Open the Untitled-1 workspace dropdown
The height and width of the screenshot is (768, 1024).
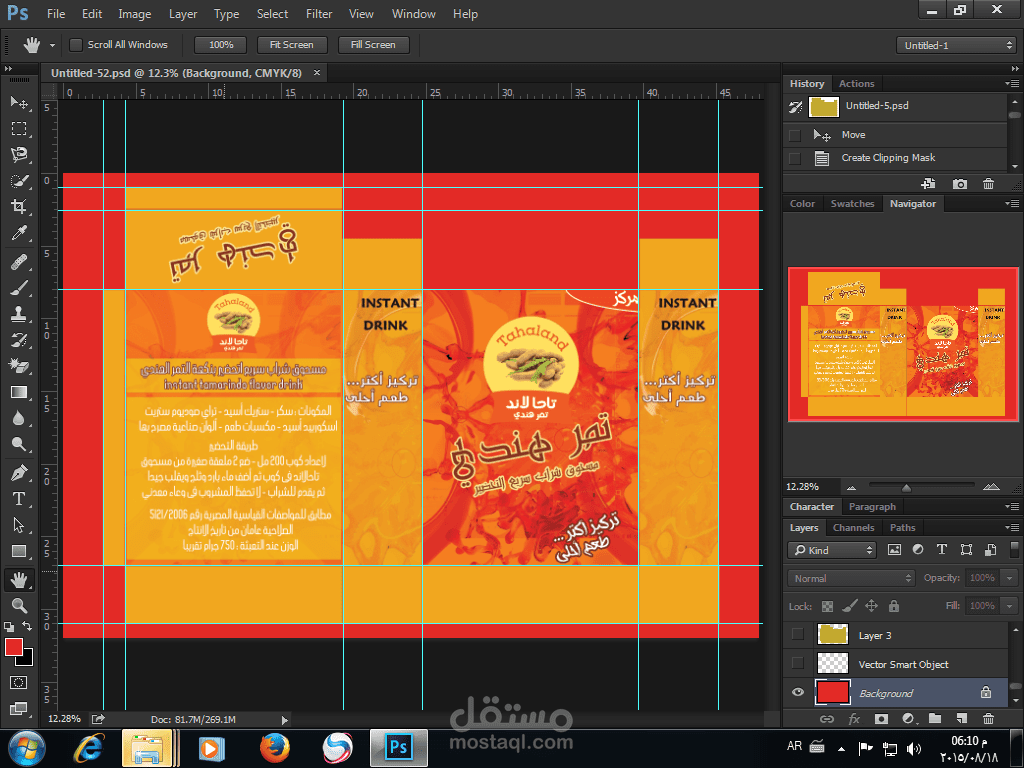point(956,45)
